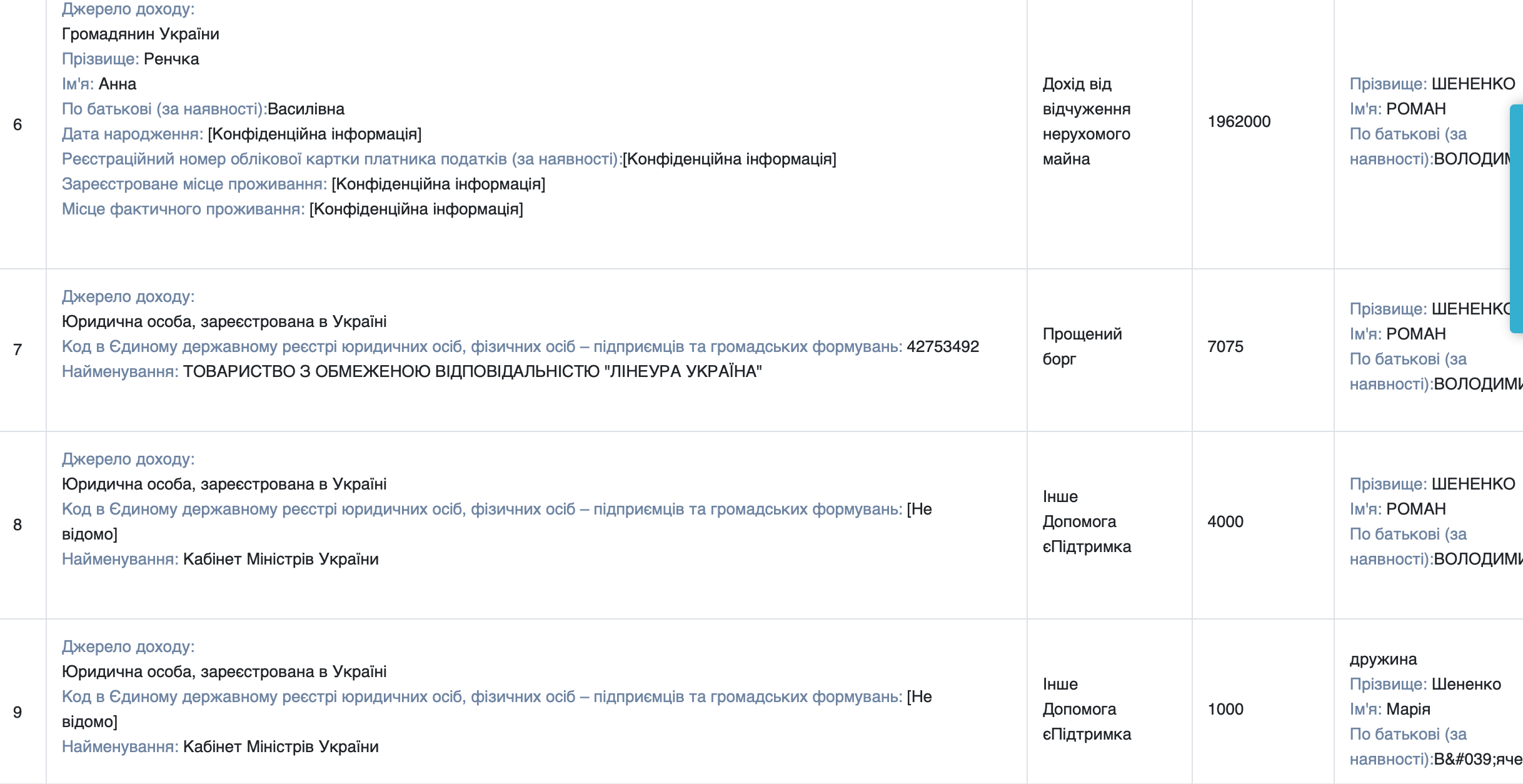1523x784 pixels.
Task: Click the word дружина in row 9
Action: (1383, 659)
